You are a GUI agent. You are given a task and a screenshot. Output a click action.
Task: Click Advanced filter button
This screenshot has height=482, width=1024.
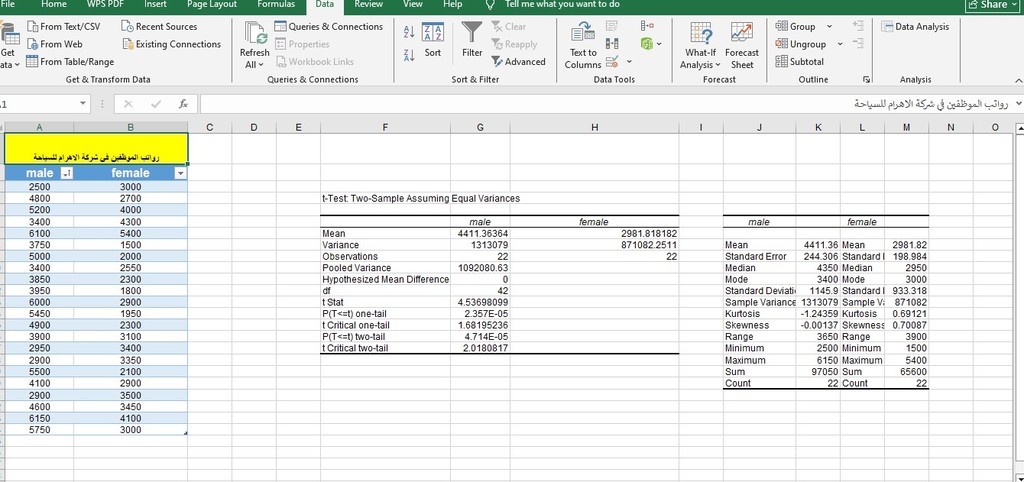coord(518,62)
